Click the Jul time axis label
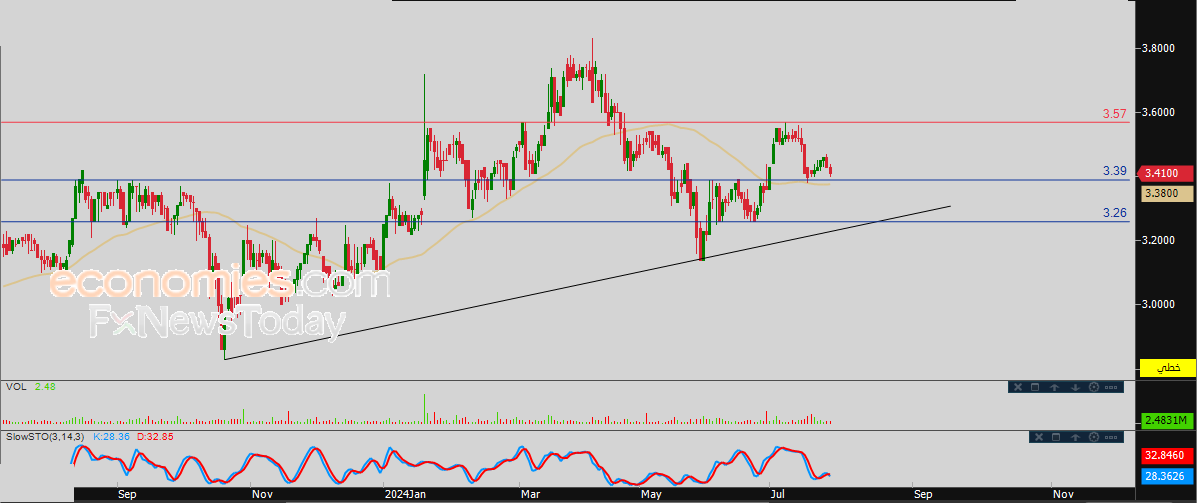Screen dimensions: 1197x503 777,494
